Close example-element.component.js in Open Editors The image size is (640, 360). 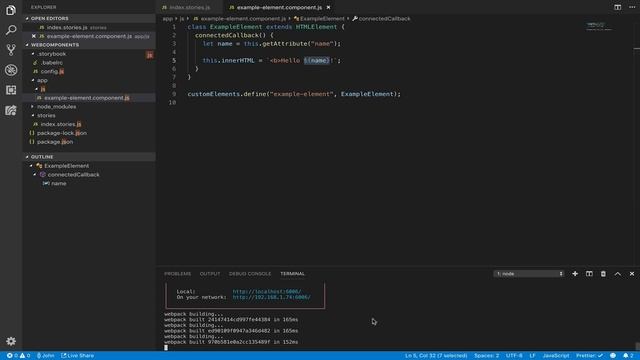(x=34, y=36)
